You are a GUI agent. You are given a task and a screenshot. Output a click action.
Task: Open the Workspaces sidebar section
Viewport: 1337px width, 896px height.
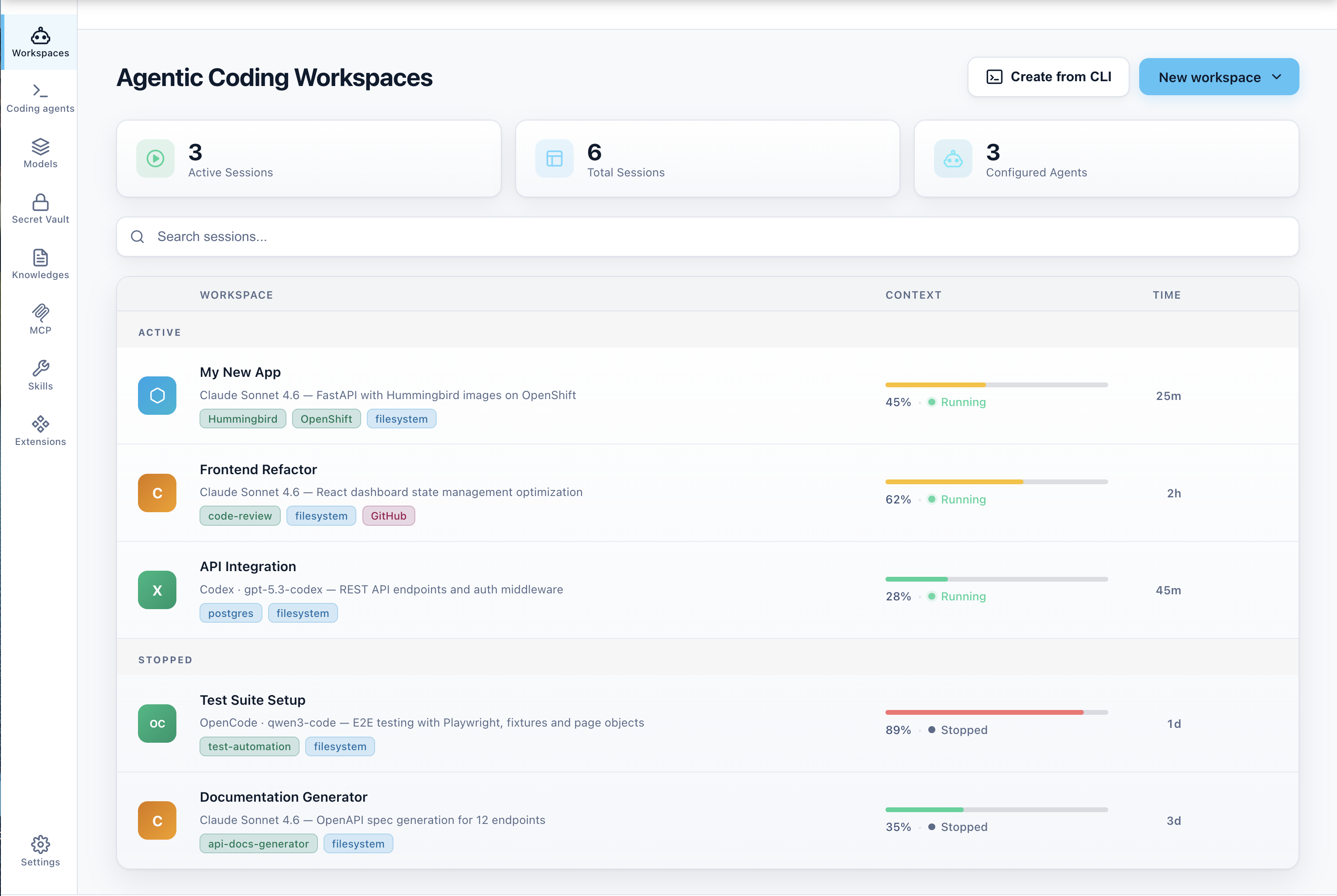(40, 42)
